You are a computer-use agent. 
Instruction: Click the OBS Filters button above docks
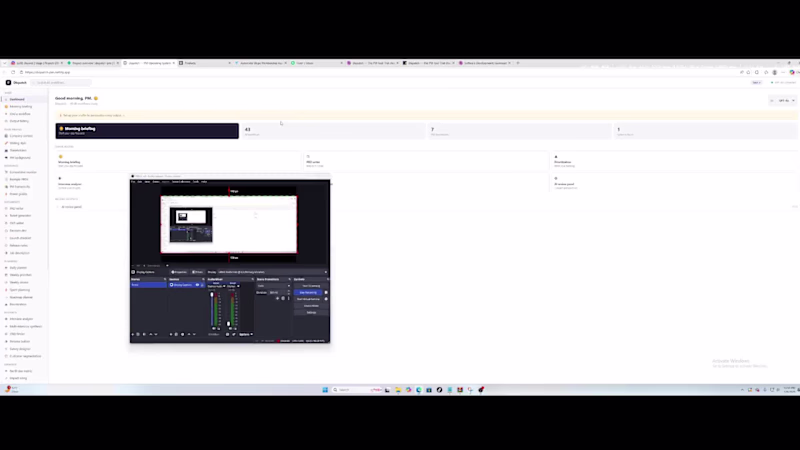click(197, 272)
